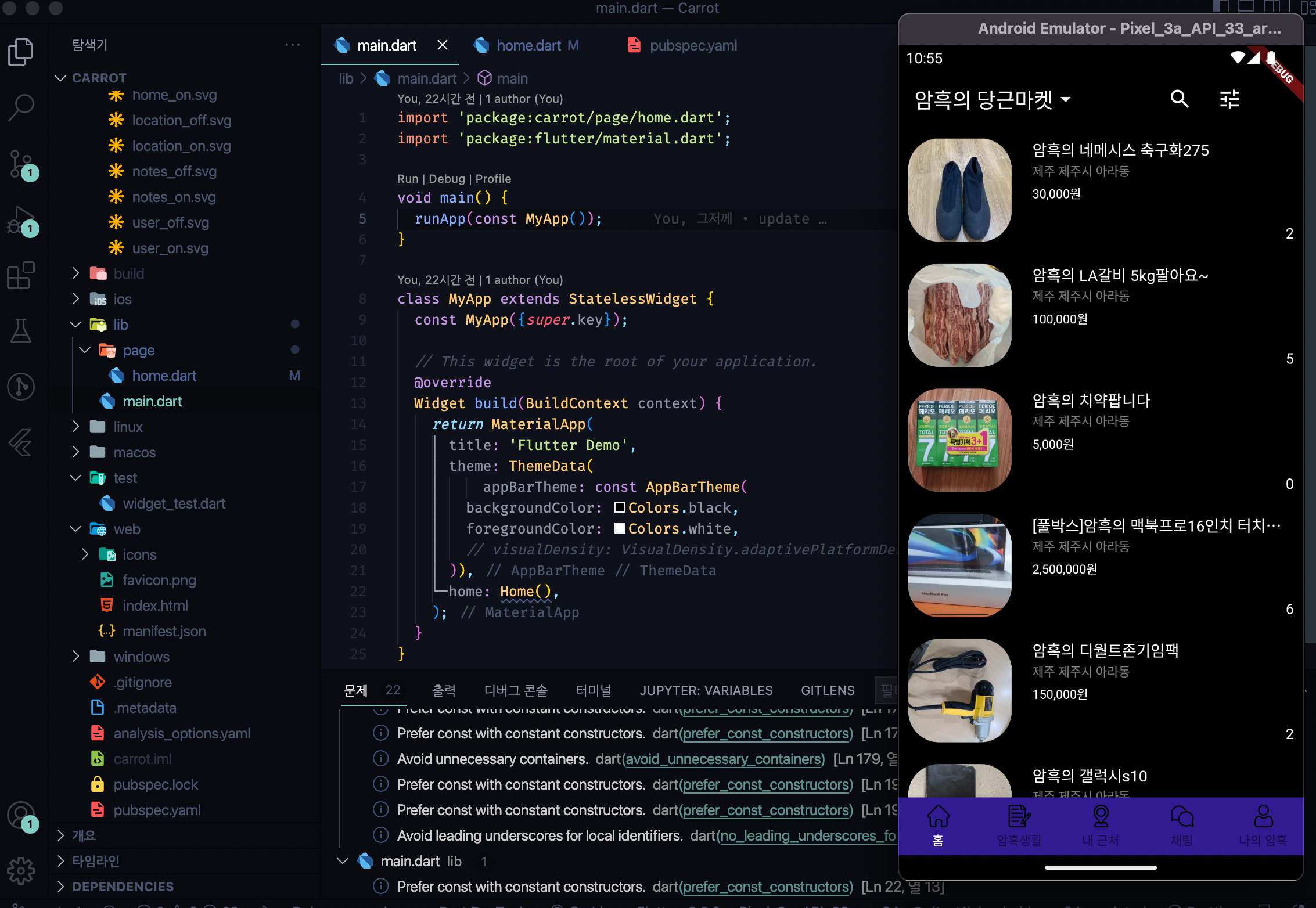Open the 암흑의 당근마켓 location dropdown
Viewport: 1316px width, 908px height.
tap(993, 100)
